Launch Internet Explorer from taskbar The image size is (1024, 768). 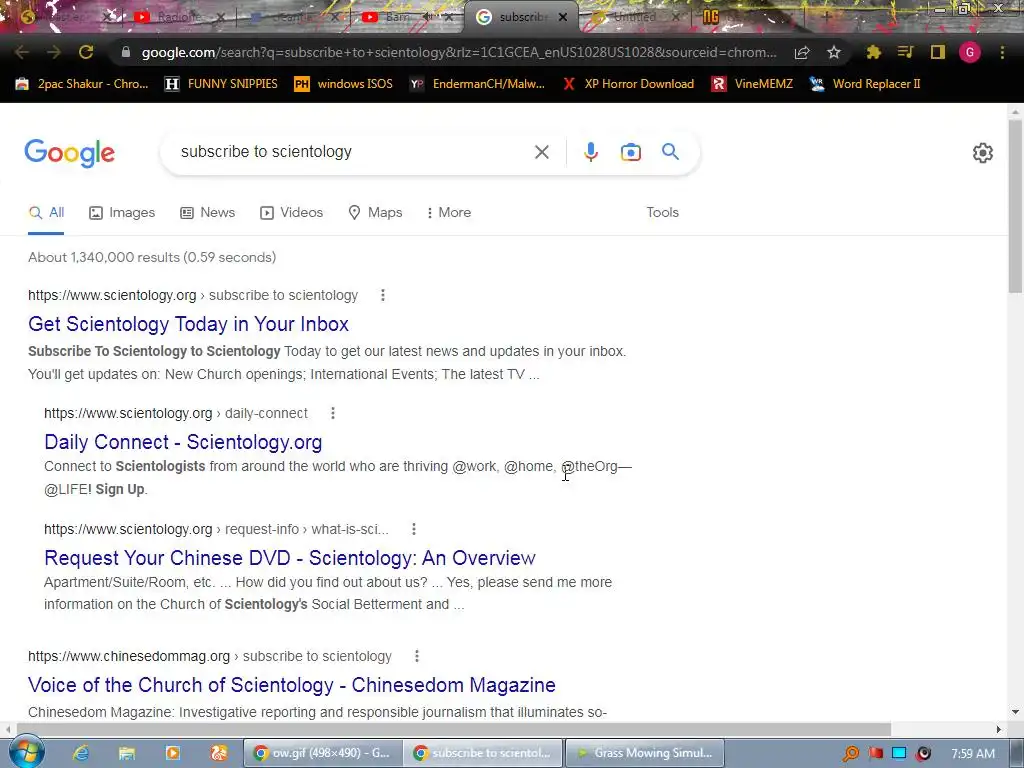81,753
